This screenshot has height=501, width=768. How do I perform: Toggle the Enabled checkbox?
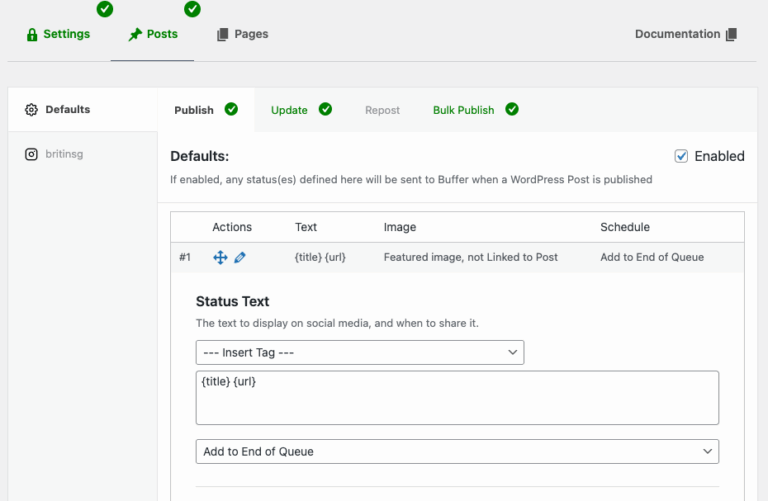[681, 156]
